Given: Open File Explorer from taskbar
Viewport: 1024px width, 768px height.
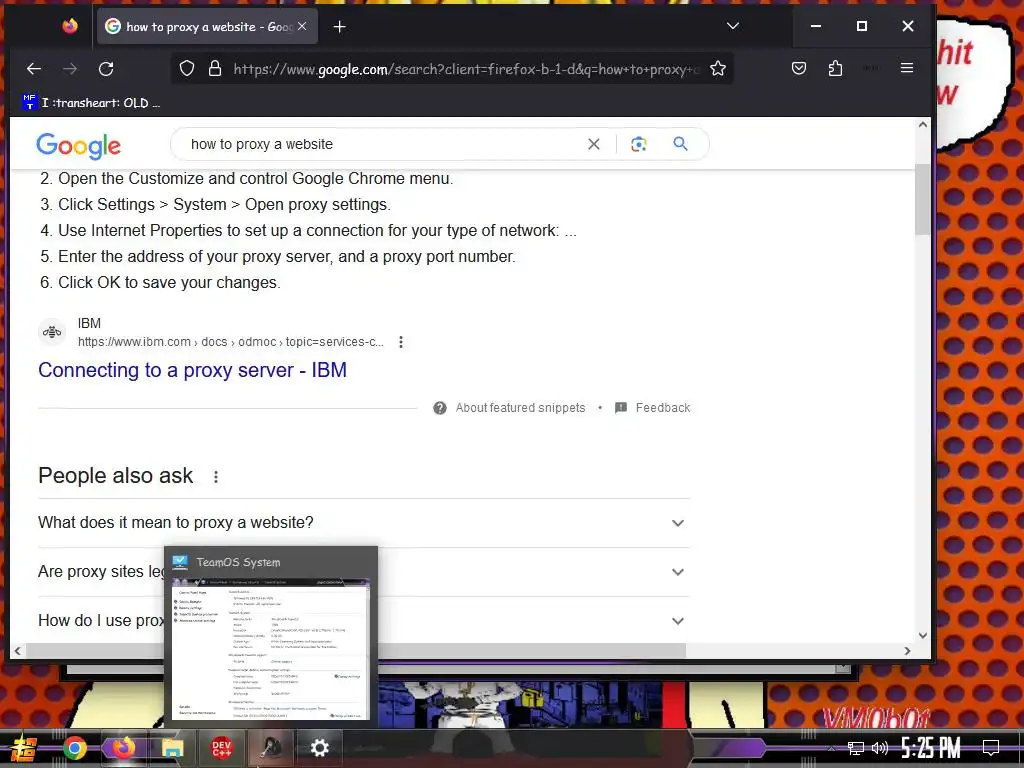Looking at the screenshot, I should coord(172,748).
